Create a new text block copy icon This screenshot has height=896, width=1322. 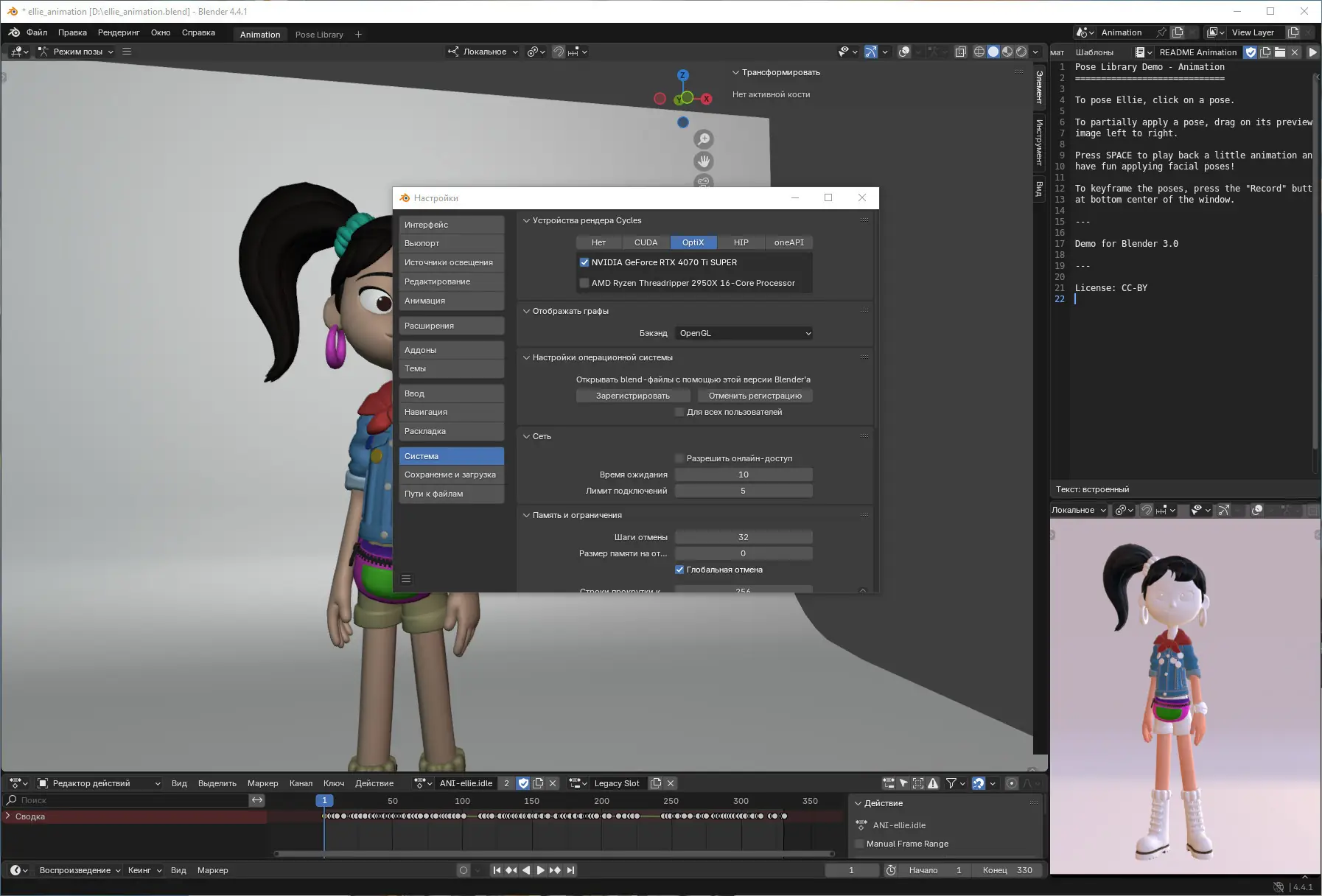1265,52
